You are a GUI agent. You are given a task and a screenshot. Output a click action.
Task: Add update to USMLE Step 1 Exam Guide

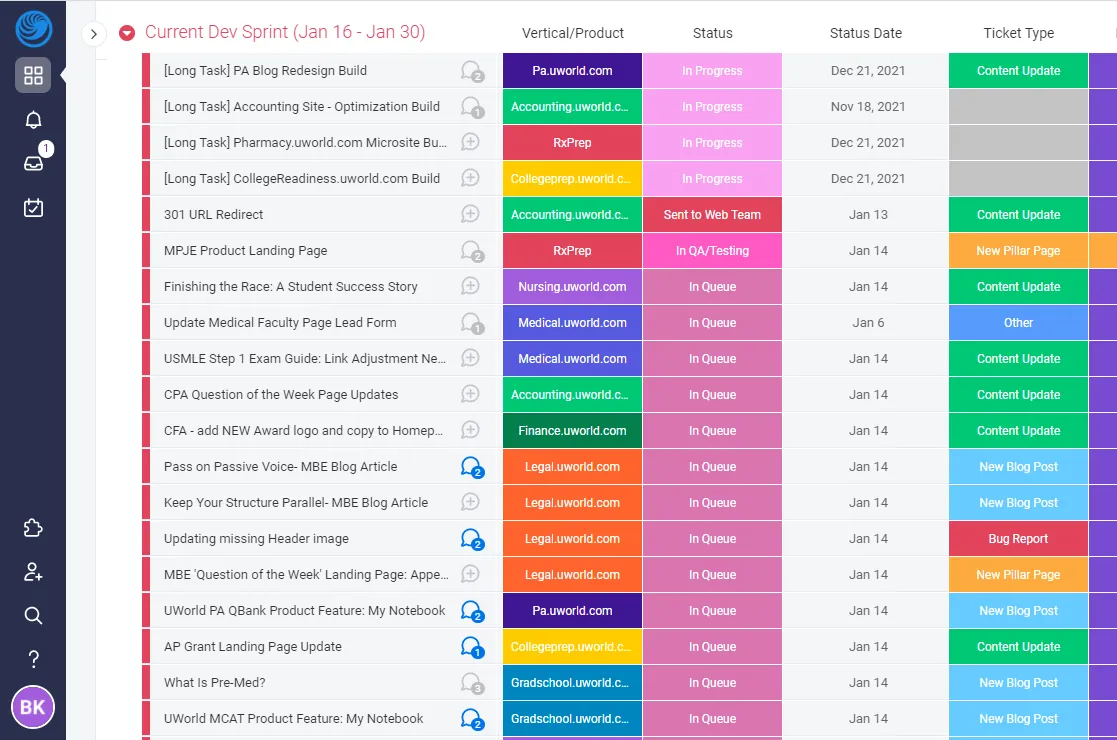(x=470, y=358)
